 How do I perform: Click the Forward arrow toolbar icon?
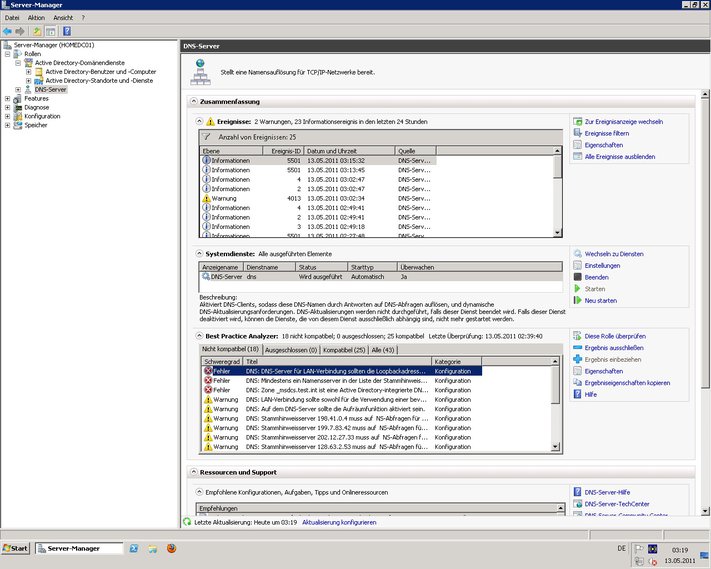coord(19,31)
